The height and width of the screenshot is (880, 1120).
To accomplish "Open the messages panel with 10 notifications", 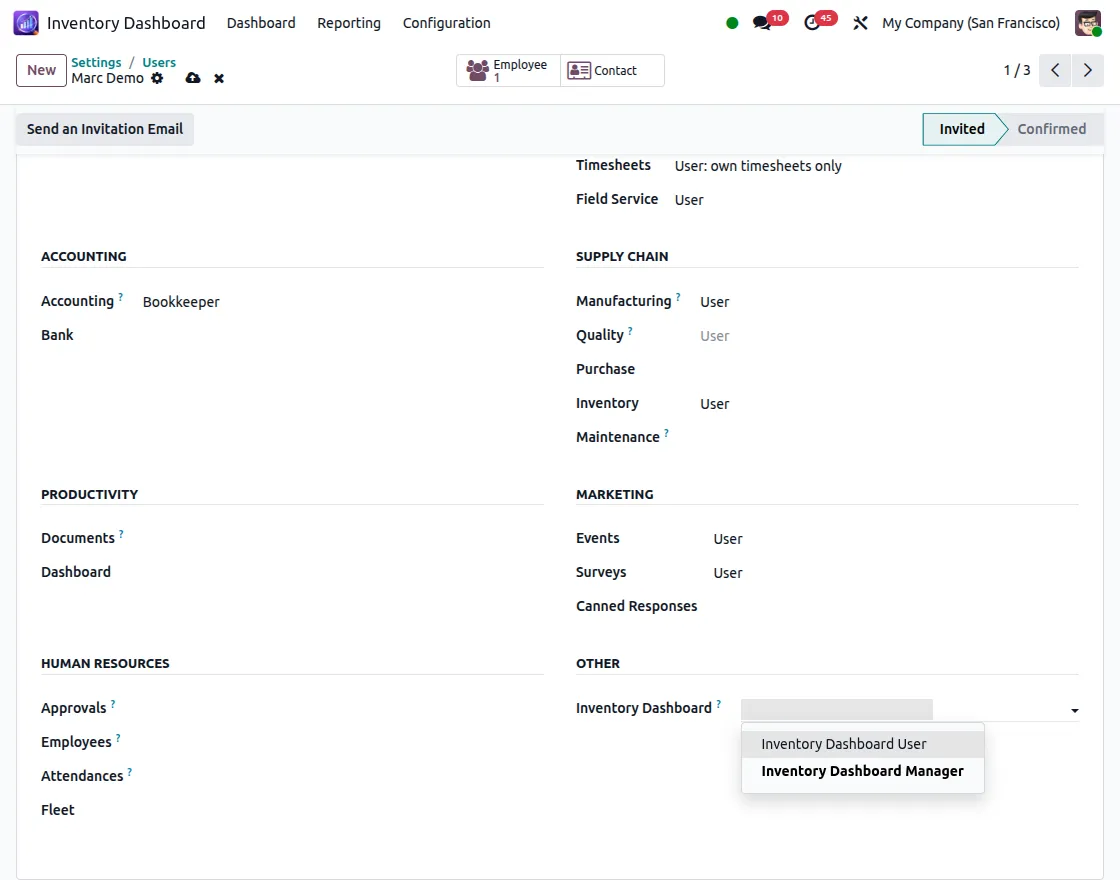I will [x=763, y=20].
